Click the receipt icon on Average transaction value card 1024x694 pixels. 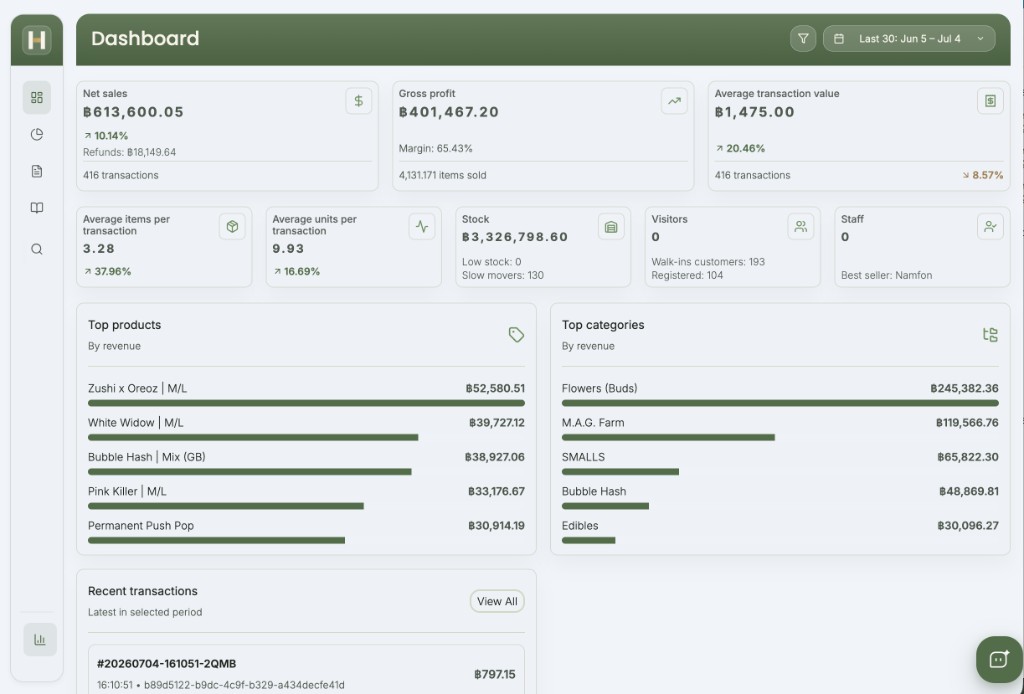990,101
